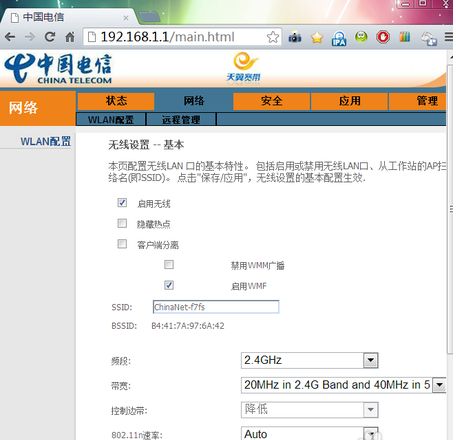Bookmark page with the star outline icon
The image size is (456, 440).
point(273,37)
